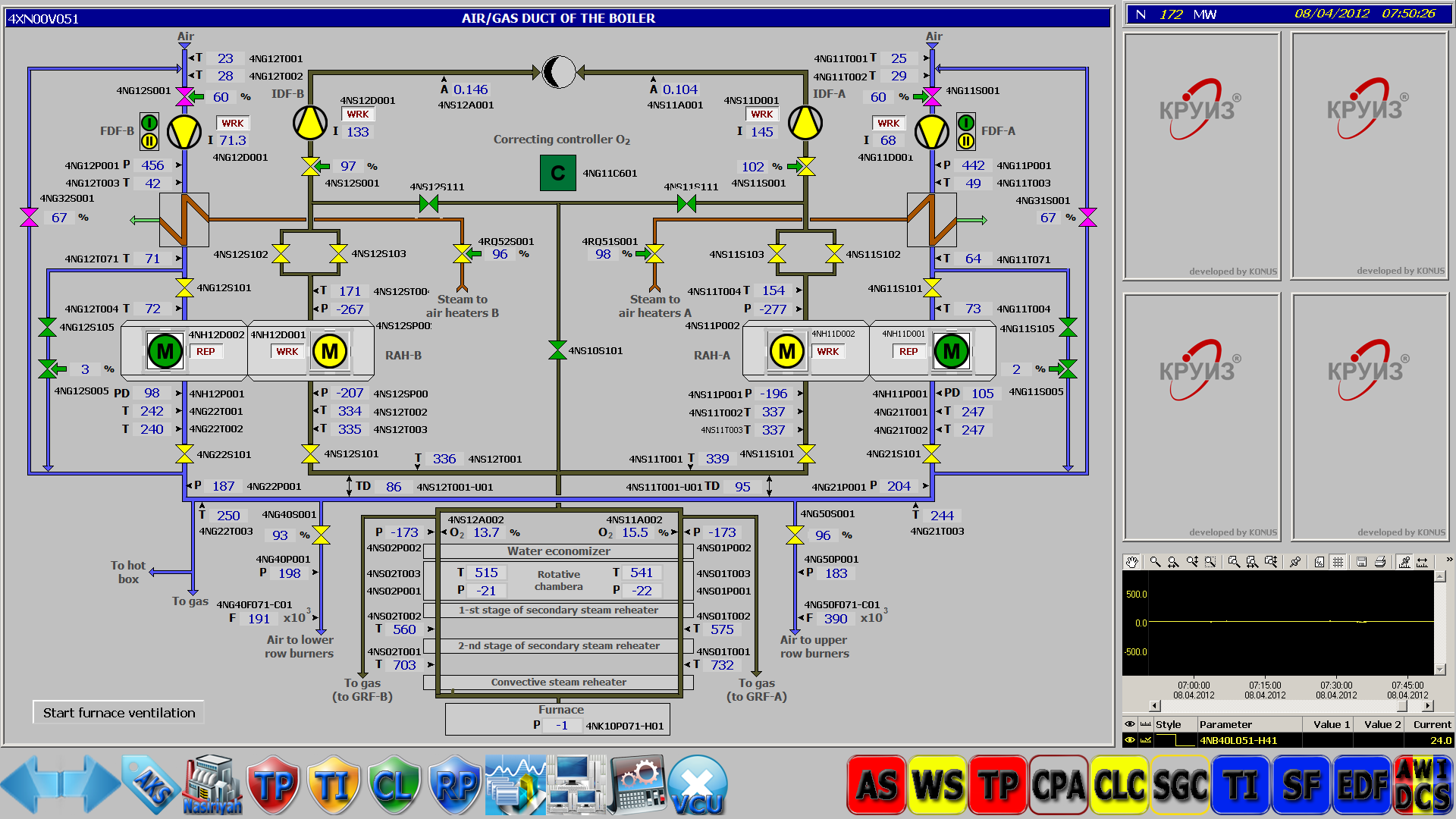Open the Nasiriyah plant overview icon

(x=212, y=786)
